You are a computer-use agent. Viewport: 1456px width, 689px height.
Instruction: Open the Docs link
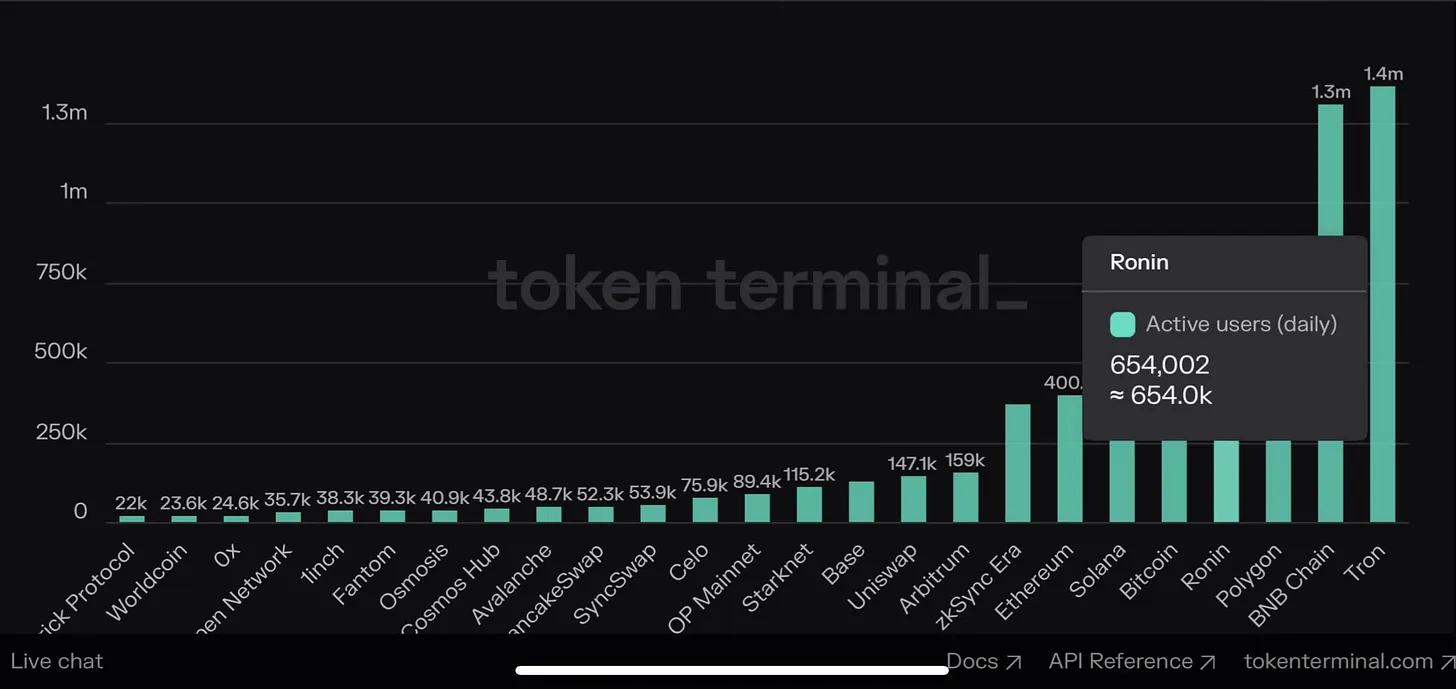pos(973,661)
